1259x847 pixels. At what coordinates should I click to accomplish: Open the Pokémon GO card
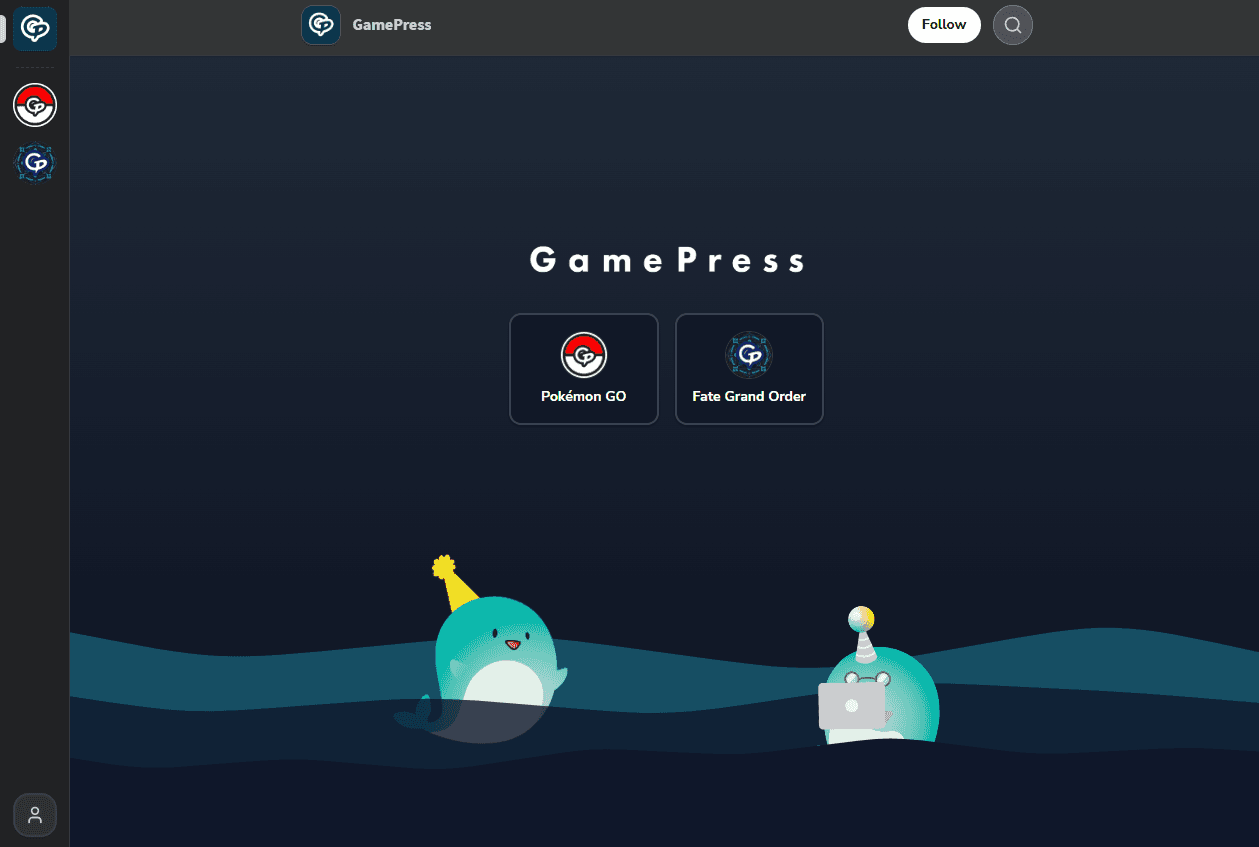click(584, 369)
